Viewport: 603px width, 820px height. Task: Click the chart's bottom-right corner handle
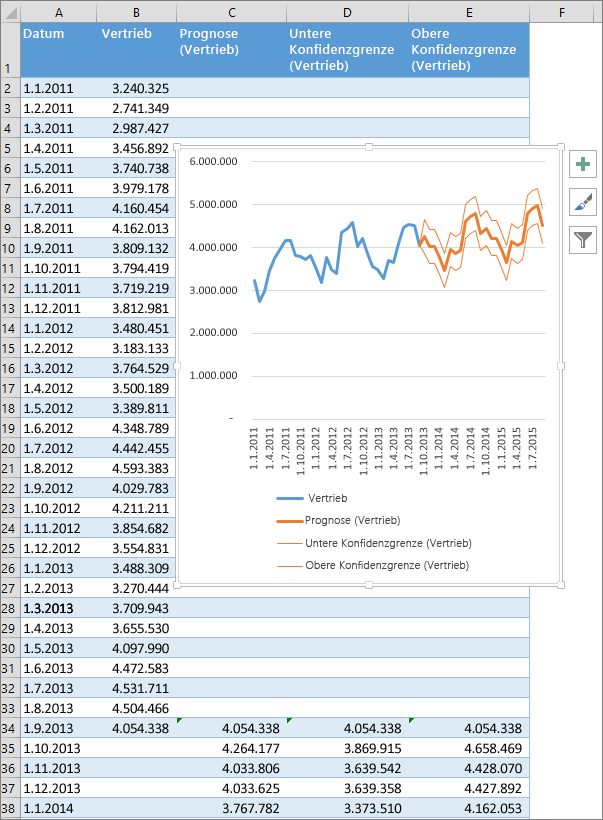(561, 585)
